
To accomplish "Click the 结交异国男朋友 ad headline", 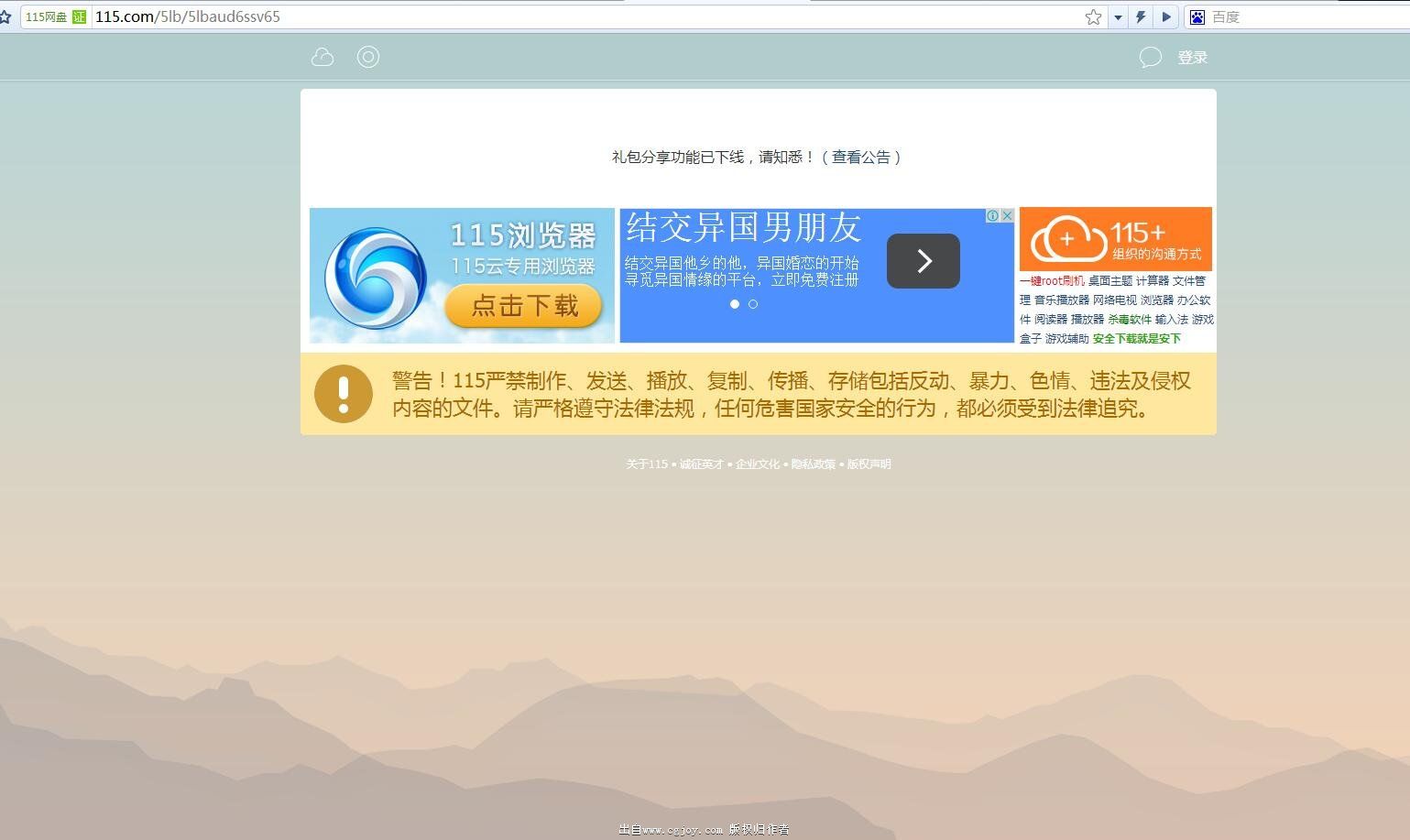I will pos(744,227).
